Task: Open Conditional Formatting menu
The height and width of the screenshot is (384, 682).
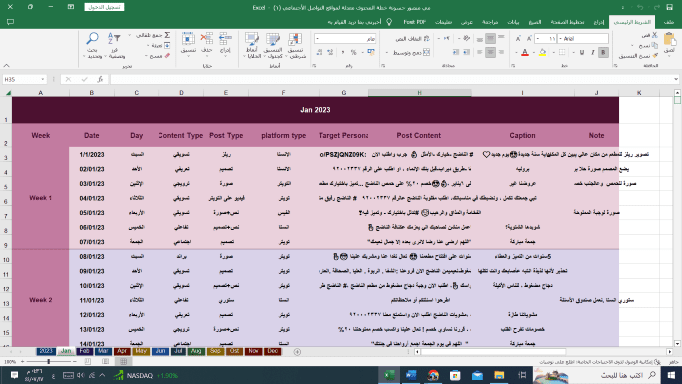Action: click(x=295, y=45)
